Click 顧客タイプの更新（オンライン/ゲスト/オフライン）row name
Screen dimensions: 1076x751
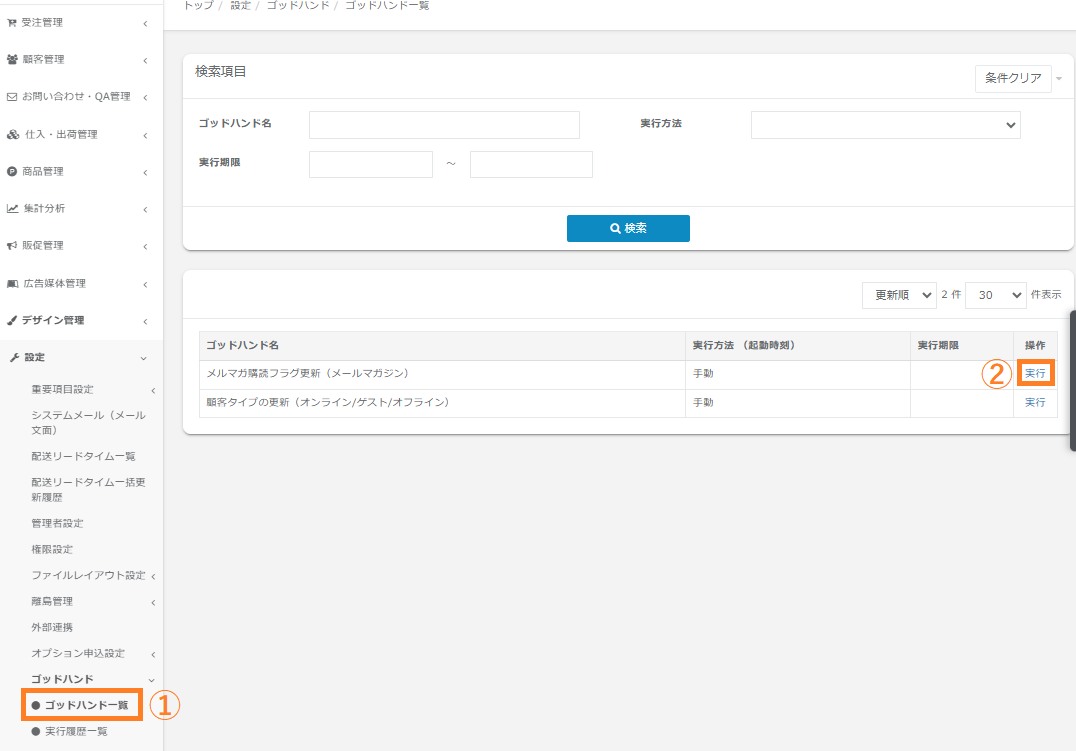click(x=328, y=402)
